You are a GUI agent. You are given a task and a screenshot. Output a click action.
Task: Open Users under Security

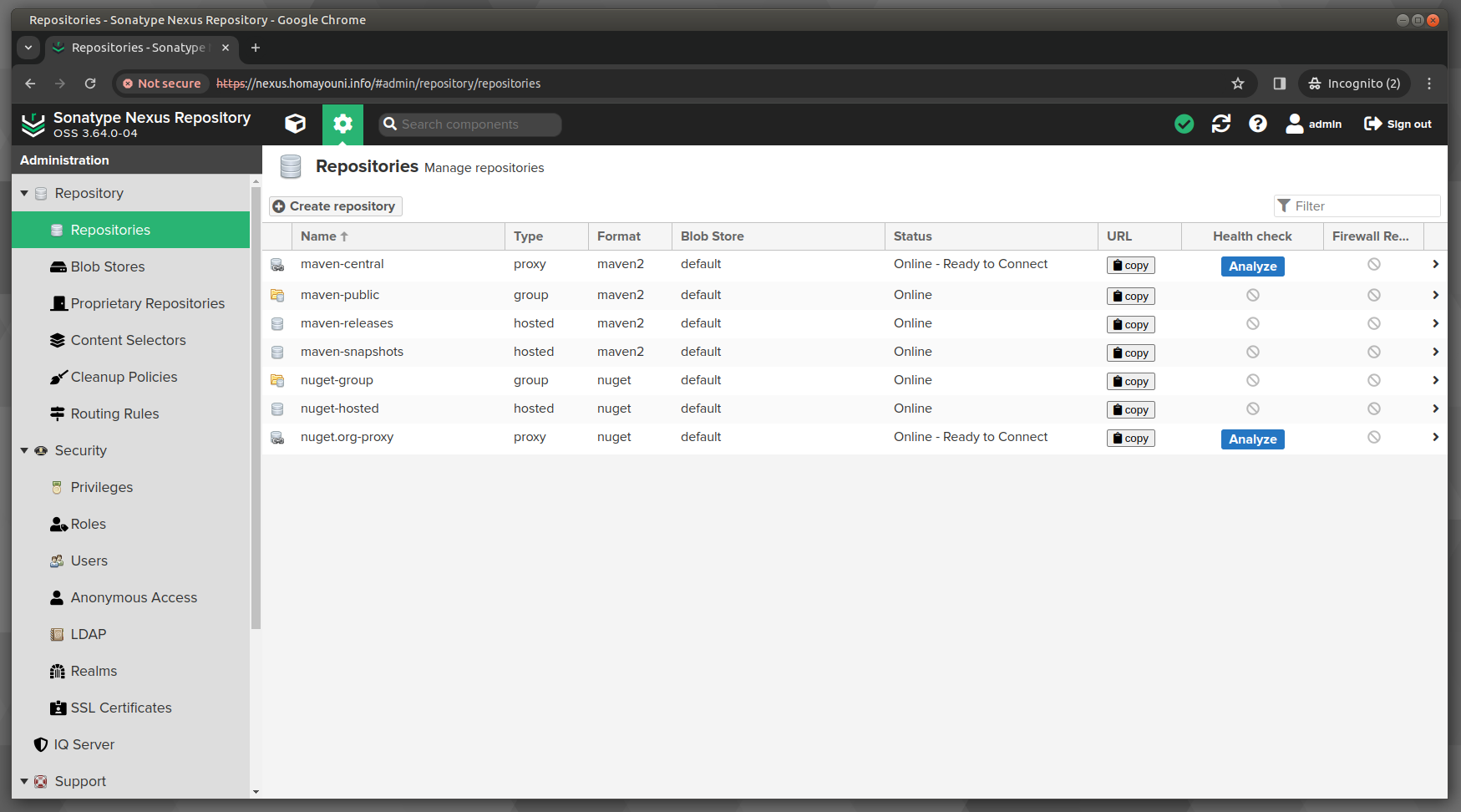click(x=130, y=561)
